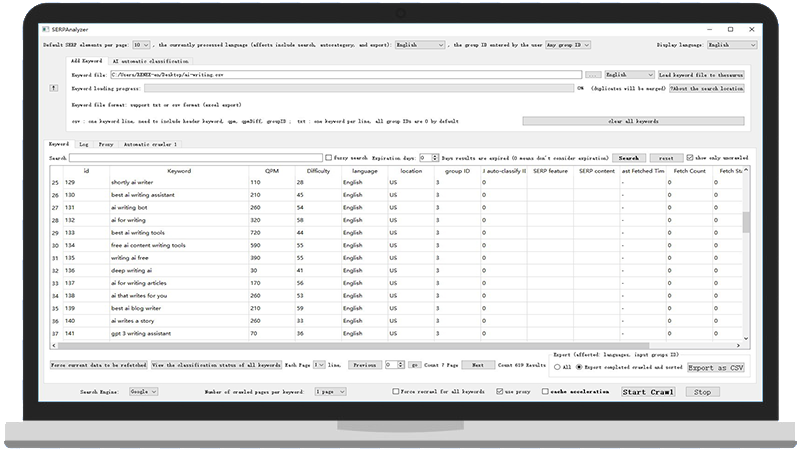Click the Search button
The height and width of the screenshot is (452, 800).
click(x=629, y=158)
